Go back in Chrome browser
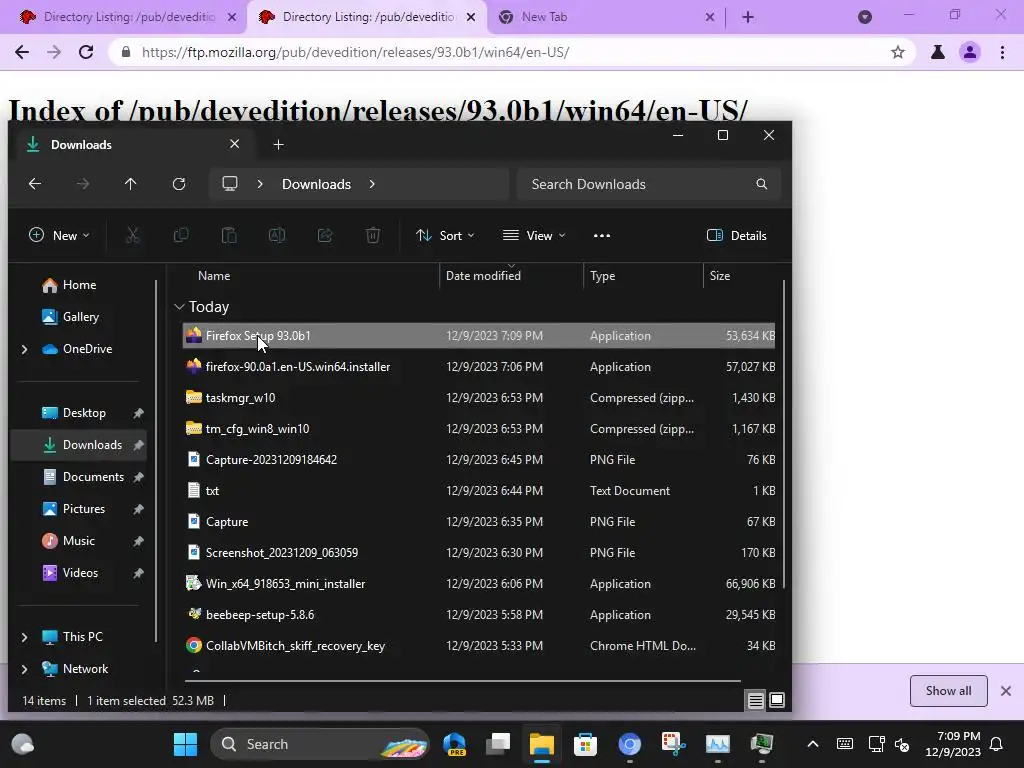 22,52
